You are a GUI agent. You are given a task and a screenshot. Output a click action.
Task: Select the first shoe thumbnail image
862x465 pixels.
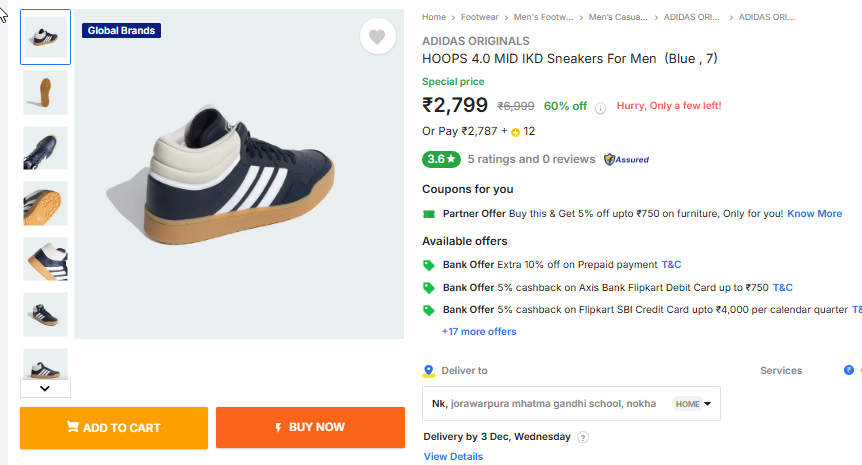pyautogui.click(x=45, y=37)
